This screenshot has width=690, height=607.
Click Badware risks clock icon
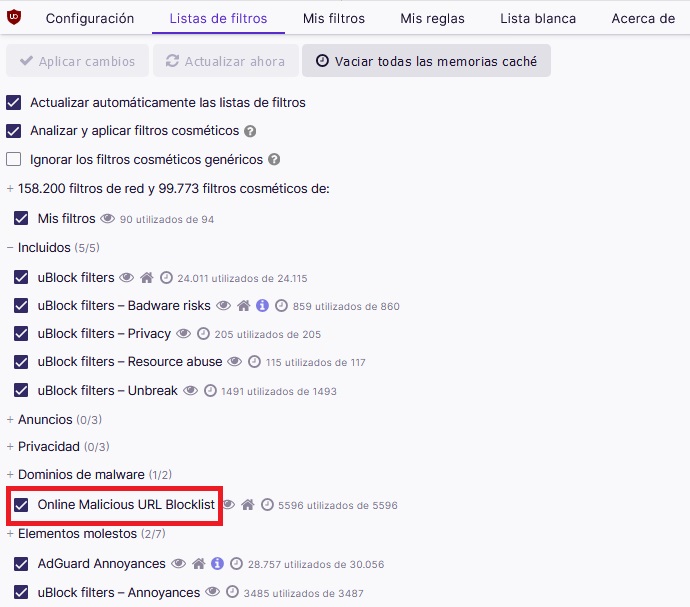click(281, 305)
